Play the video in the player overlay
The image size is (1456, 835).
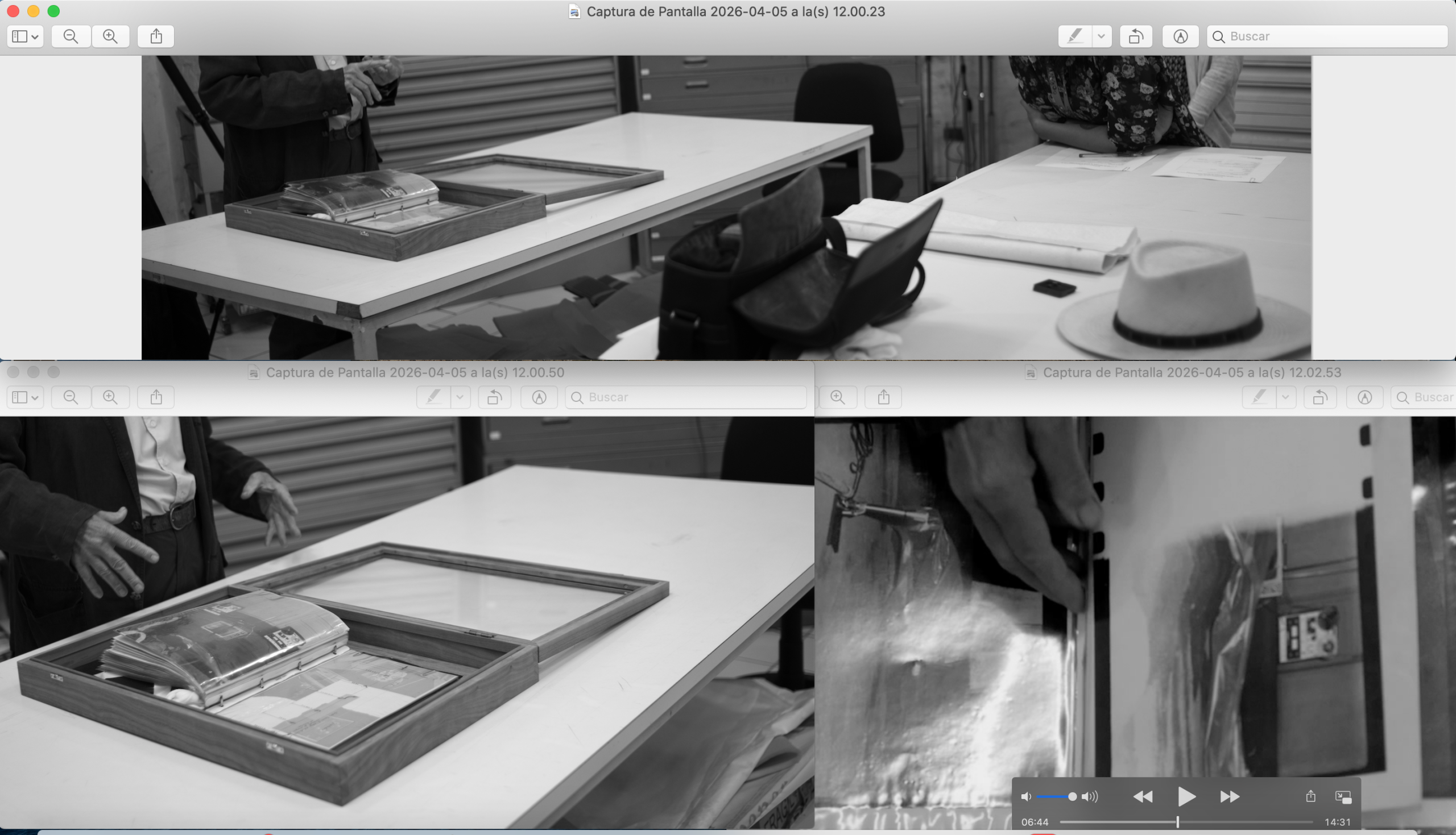tap(1186, 796)
